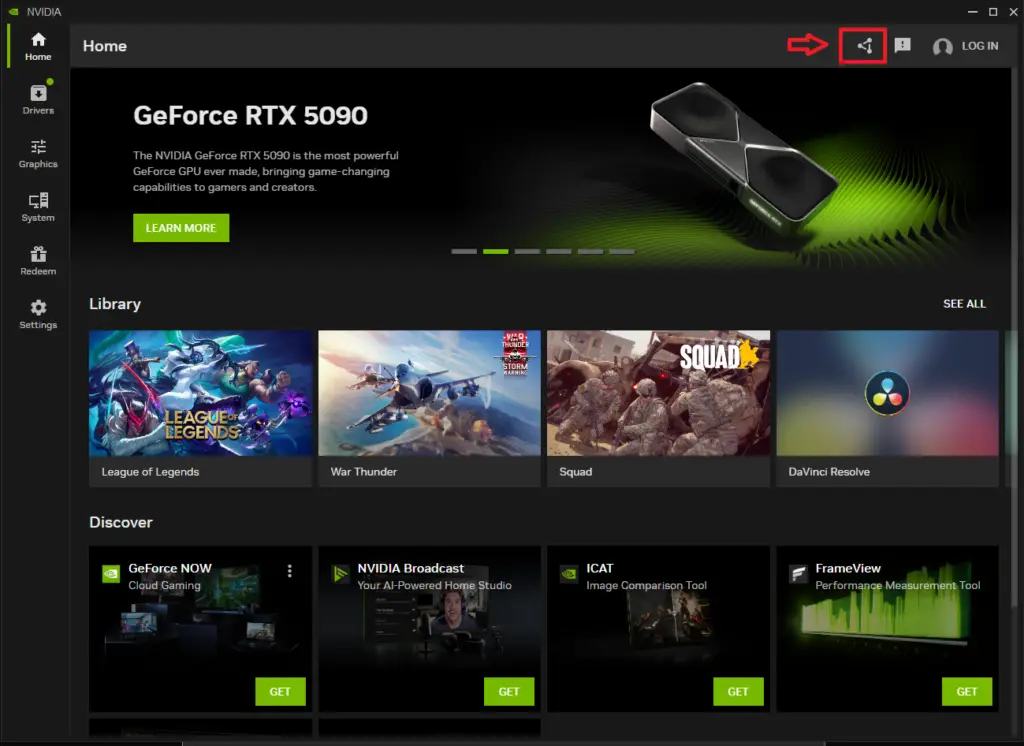Click the 'GeForce RTX 5090' banner heading
Image resolution: width=1024 pixels, height=746 pixels.
(x=250, y=116)
